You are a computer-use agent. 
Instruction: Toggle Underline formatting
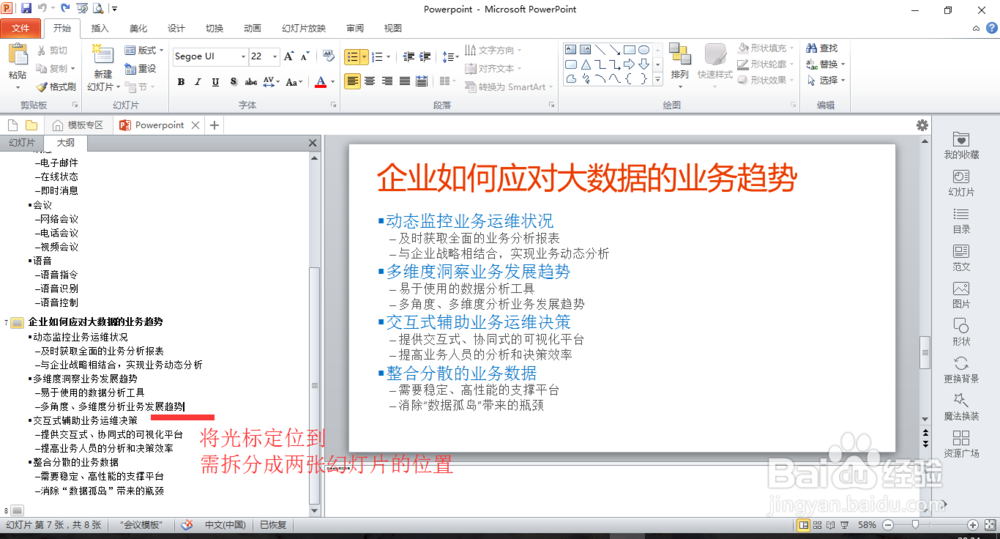(216, 82)
